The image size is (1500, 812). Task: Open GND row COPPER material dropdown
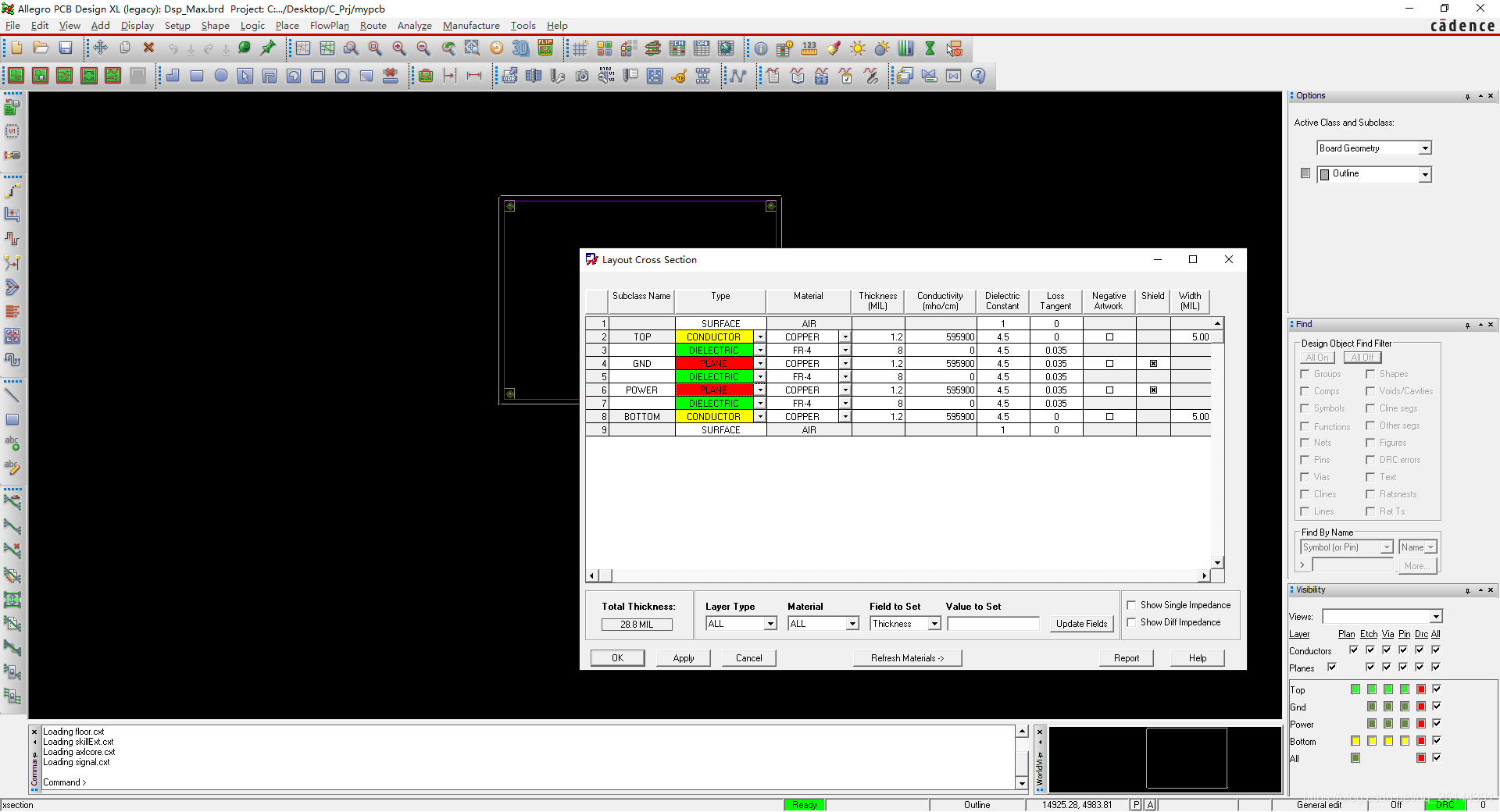pos(845,364)
